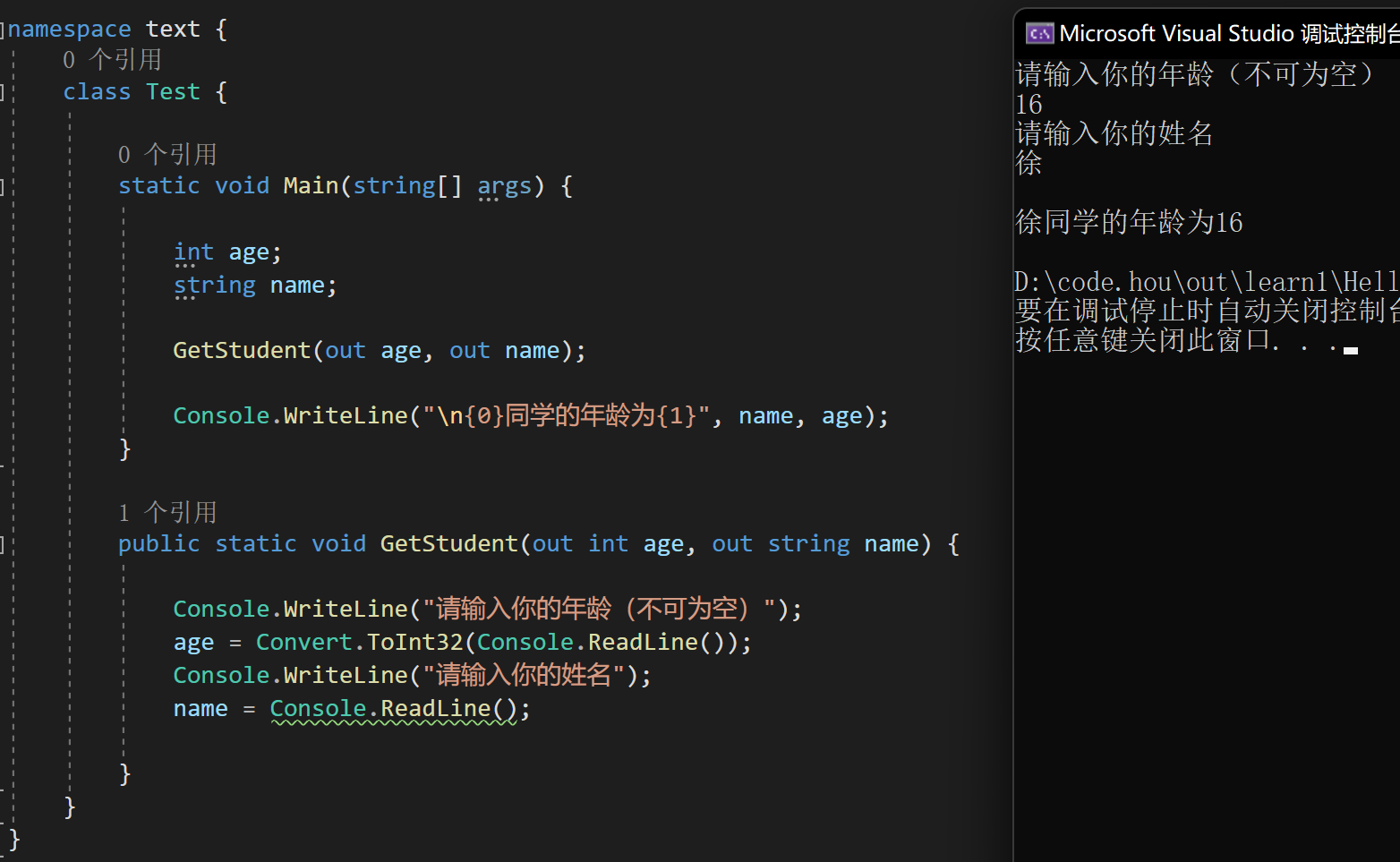
Task: Click console output line '请输入你的姓名'
Action: click(1114, 134)
